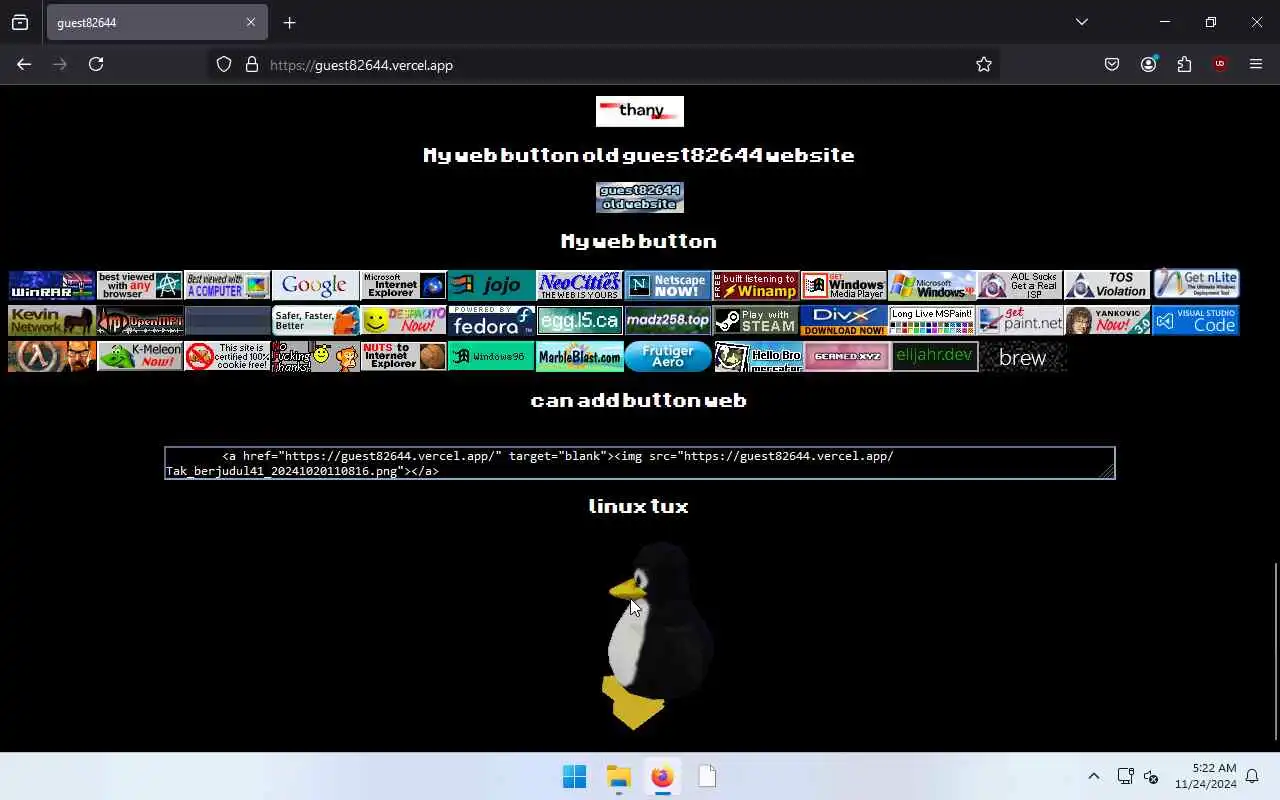This screenshot has width=1280, height=800.
Task: Open File Explorer from the taskbar
Action: 618,777
